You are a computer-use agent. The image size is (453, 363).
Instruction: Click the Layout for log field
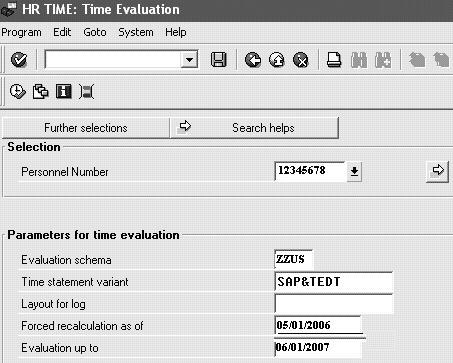[334, 304]
